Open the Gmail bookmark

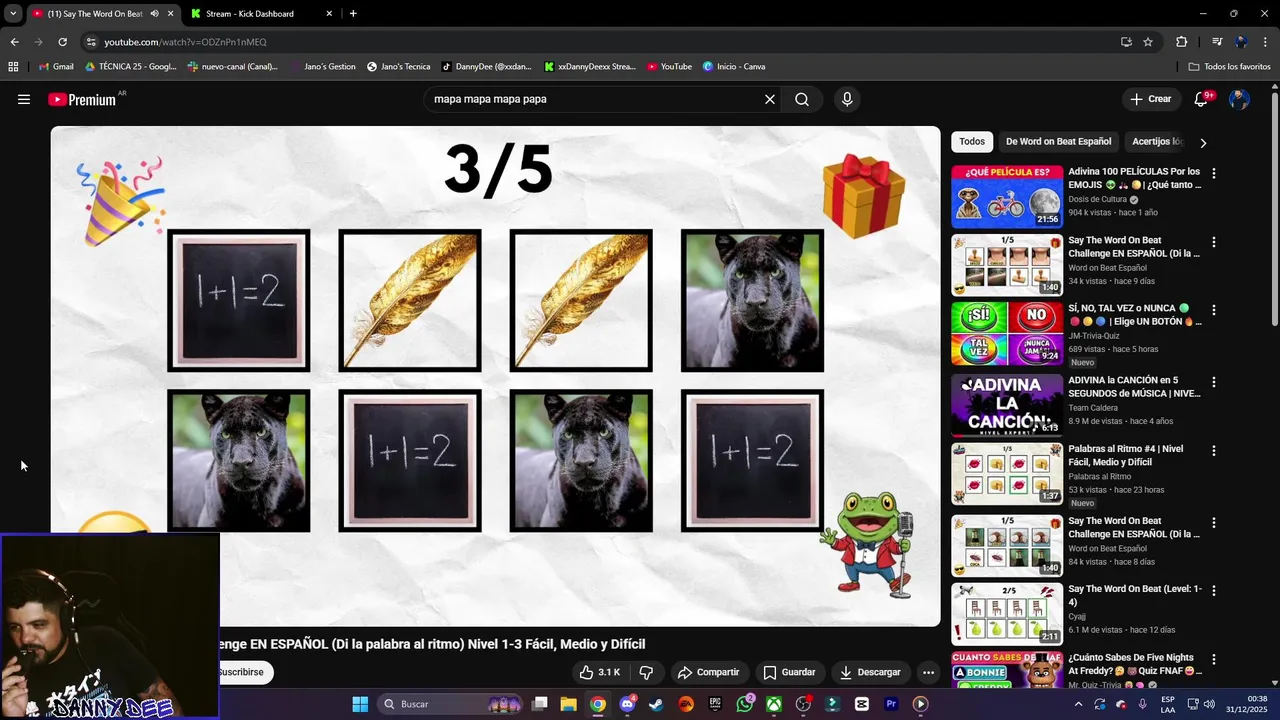pos(55,67)
